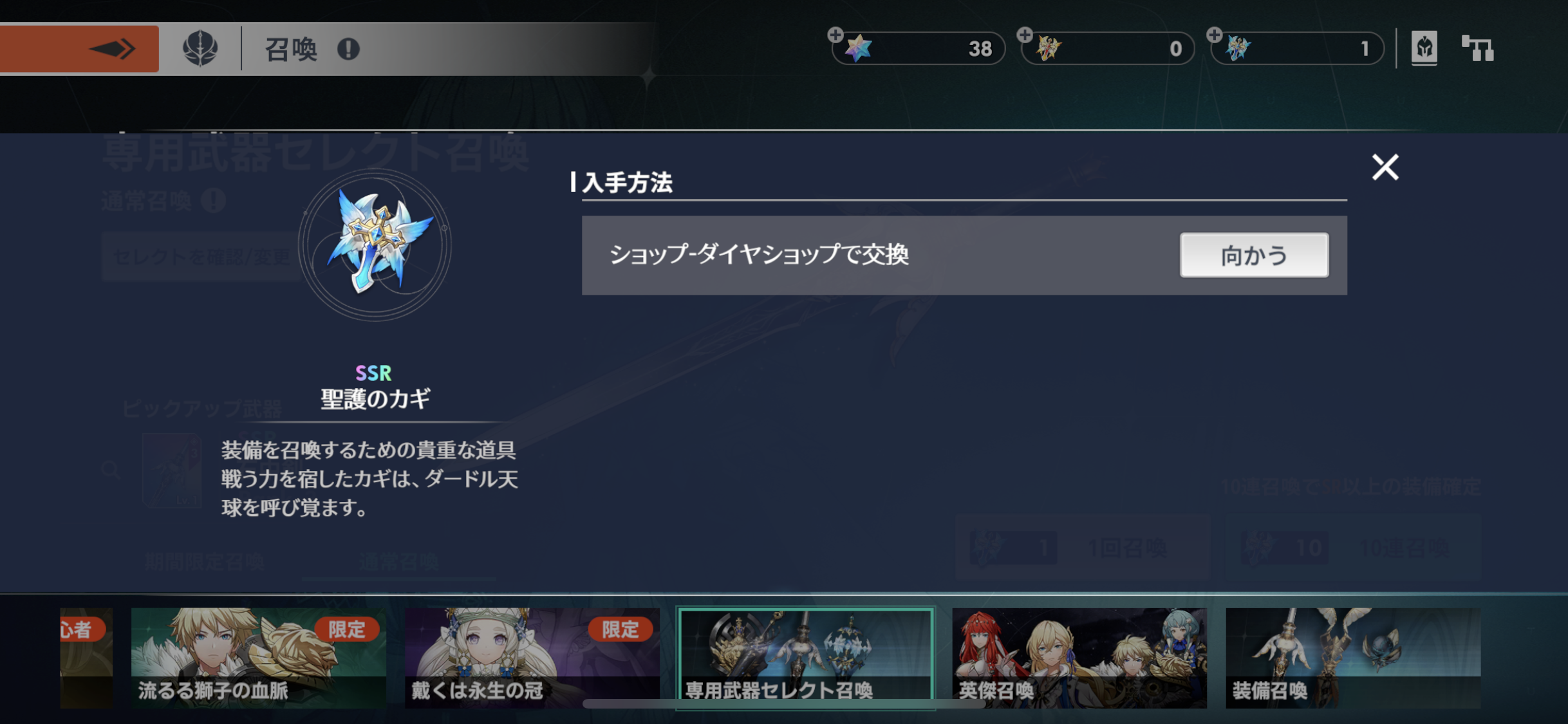Select the 英傑召喚 banner
The image size is (1568, 724).
1079,658
